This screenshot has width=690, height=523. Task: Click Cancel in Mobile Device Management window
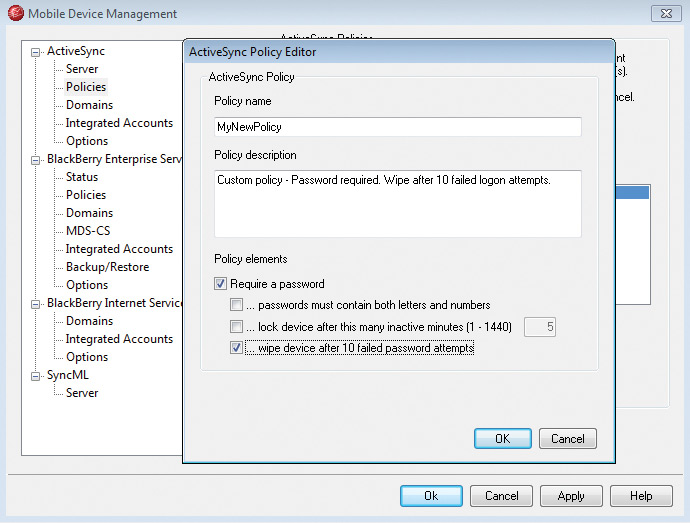(501, 496)
